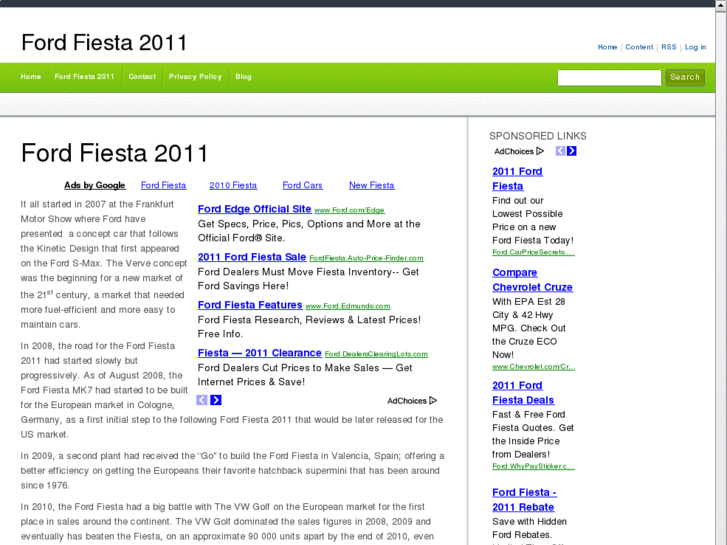Click previous arrow in sidebar sponsored links
727x545 pixels.
click(560, 151)
